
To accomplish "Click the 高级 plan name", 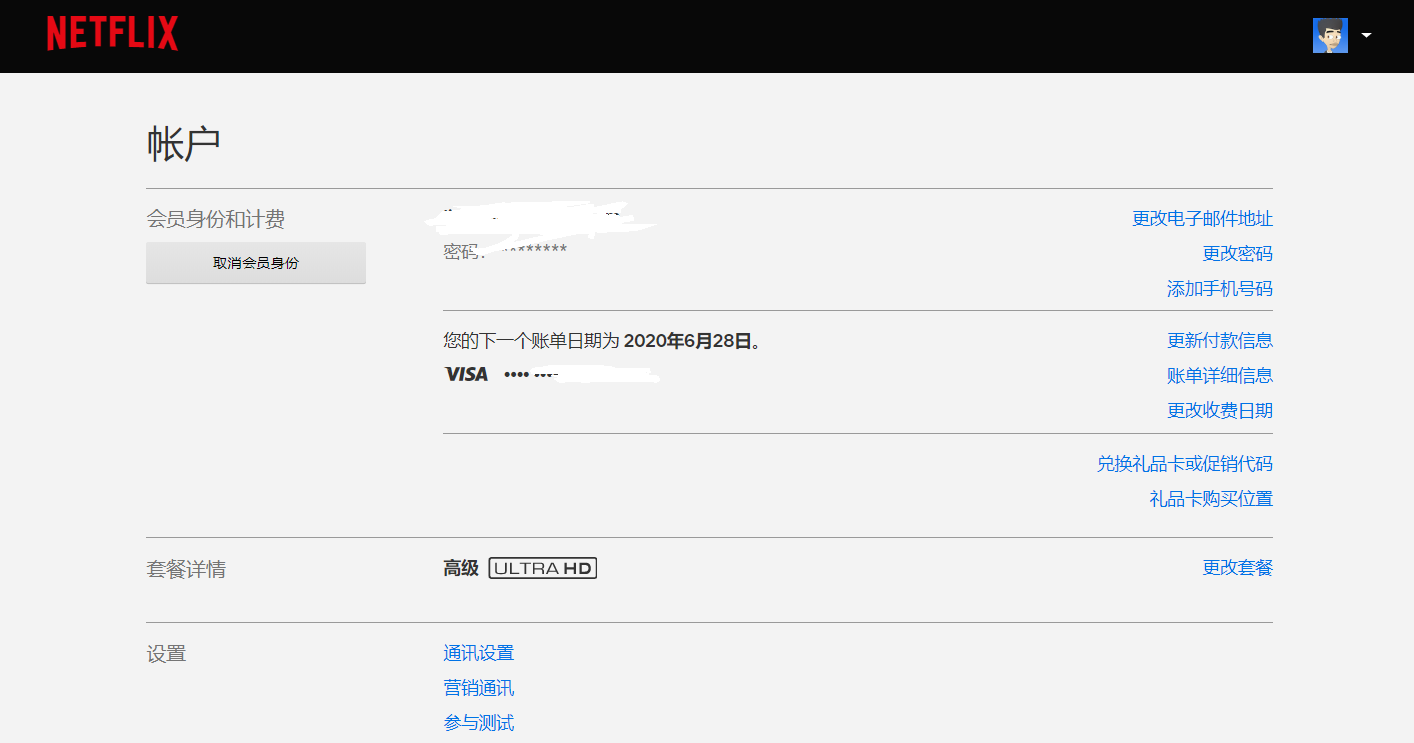I will 461,569.
